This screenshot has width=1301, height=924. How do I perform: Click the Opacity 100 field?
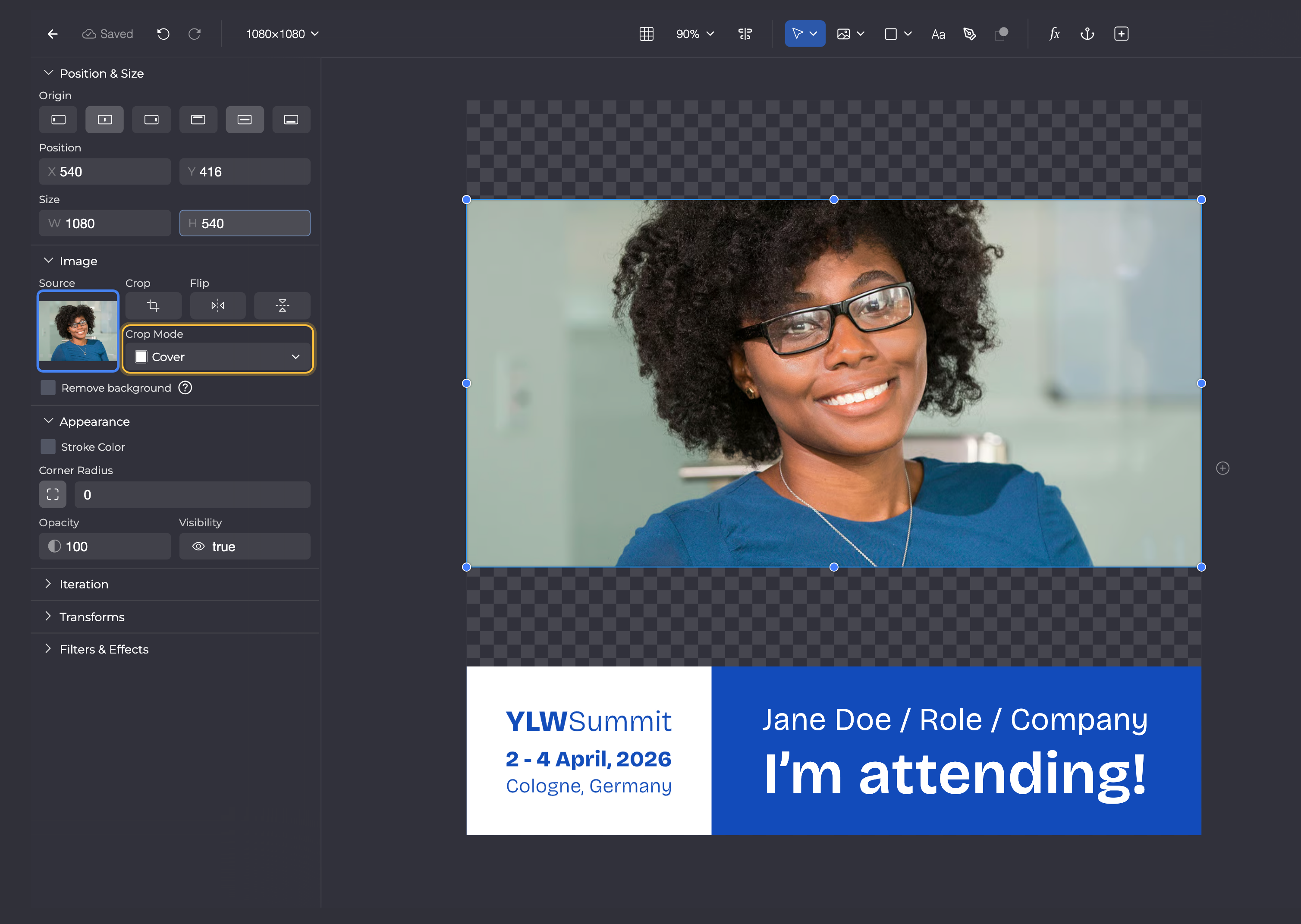105,546
